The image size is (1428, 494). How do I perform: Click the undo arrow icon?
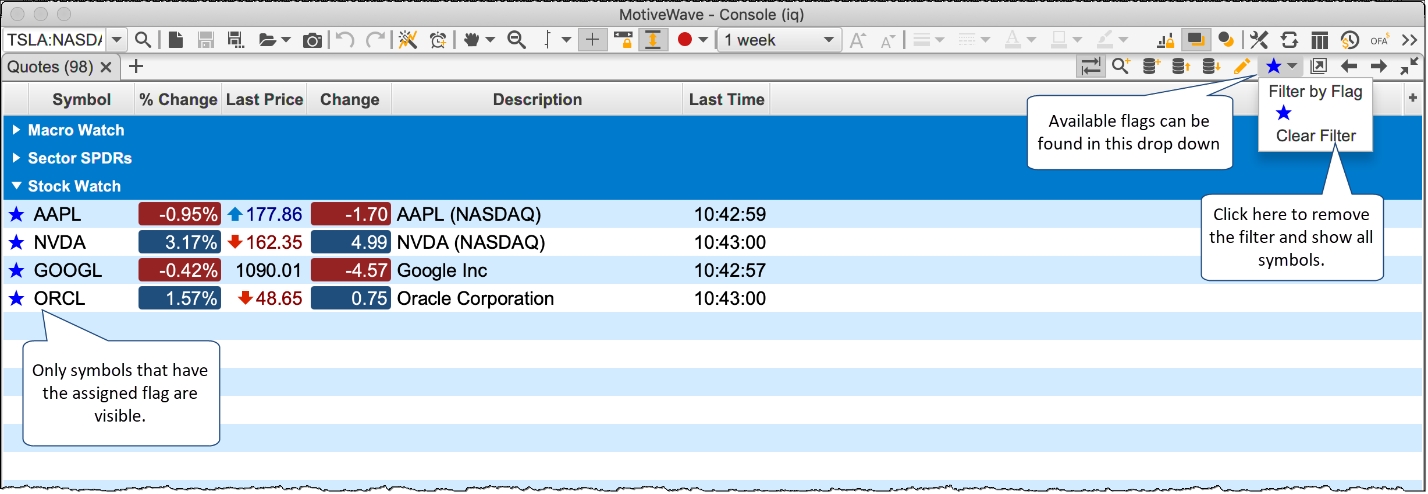[345, 40]
